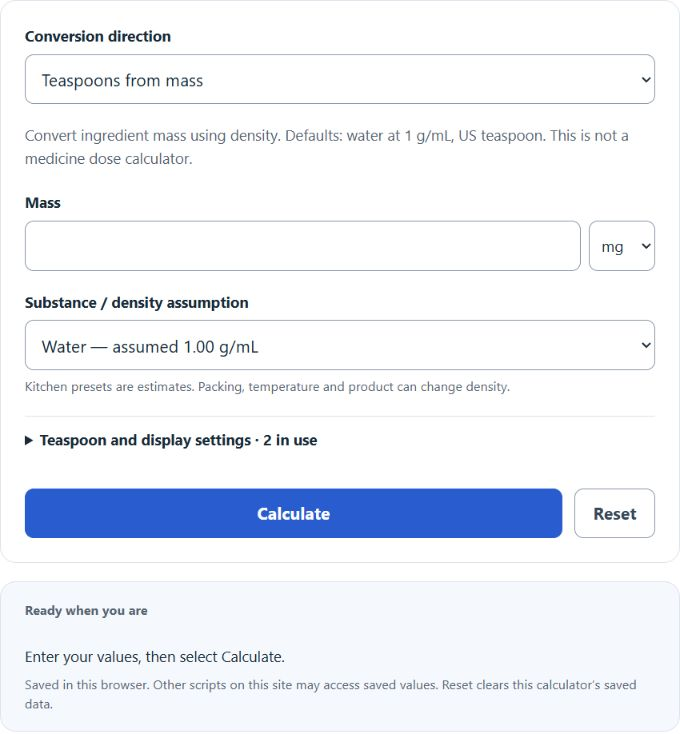Open the Conversion direction dropdown
The height and width of the screenshot is (734, 680).
[340, 79]
